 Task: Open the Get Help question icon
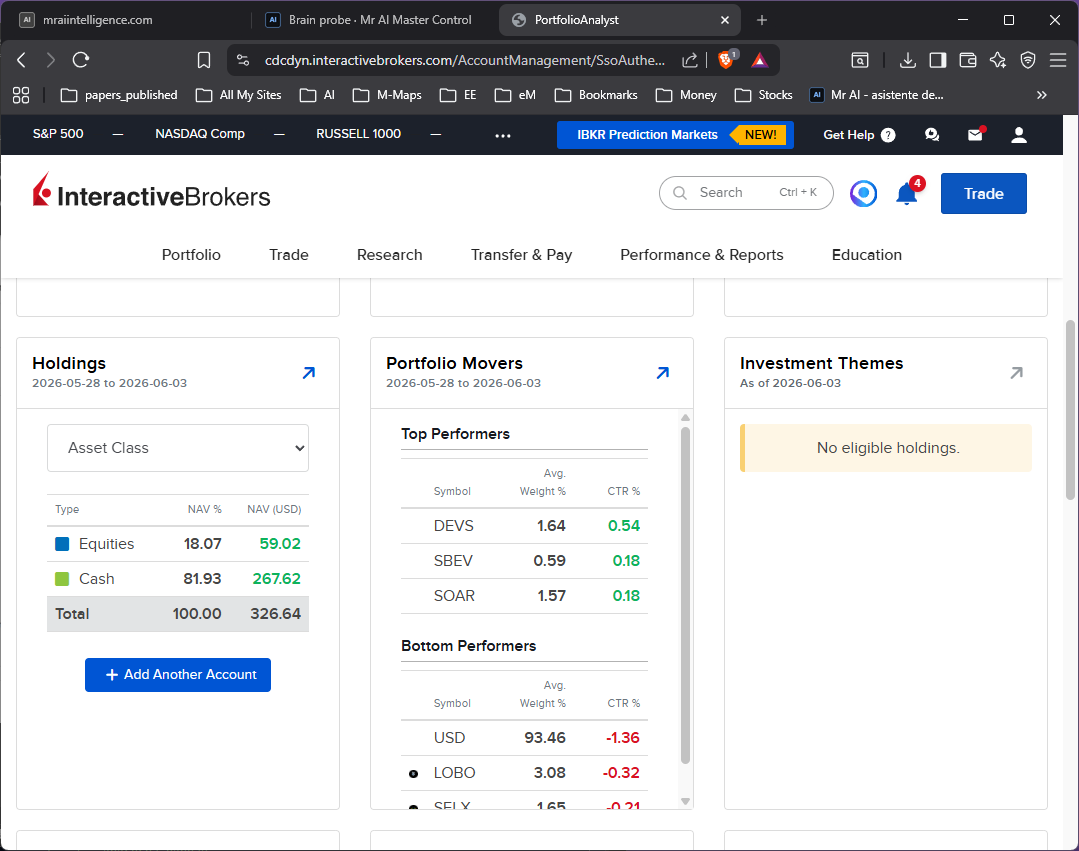pyautogui.click(x=888, y=135)
